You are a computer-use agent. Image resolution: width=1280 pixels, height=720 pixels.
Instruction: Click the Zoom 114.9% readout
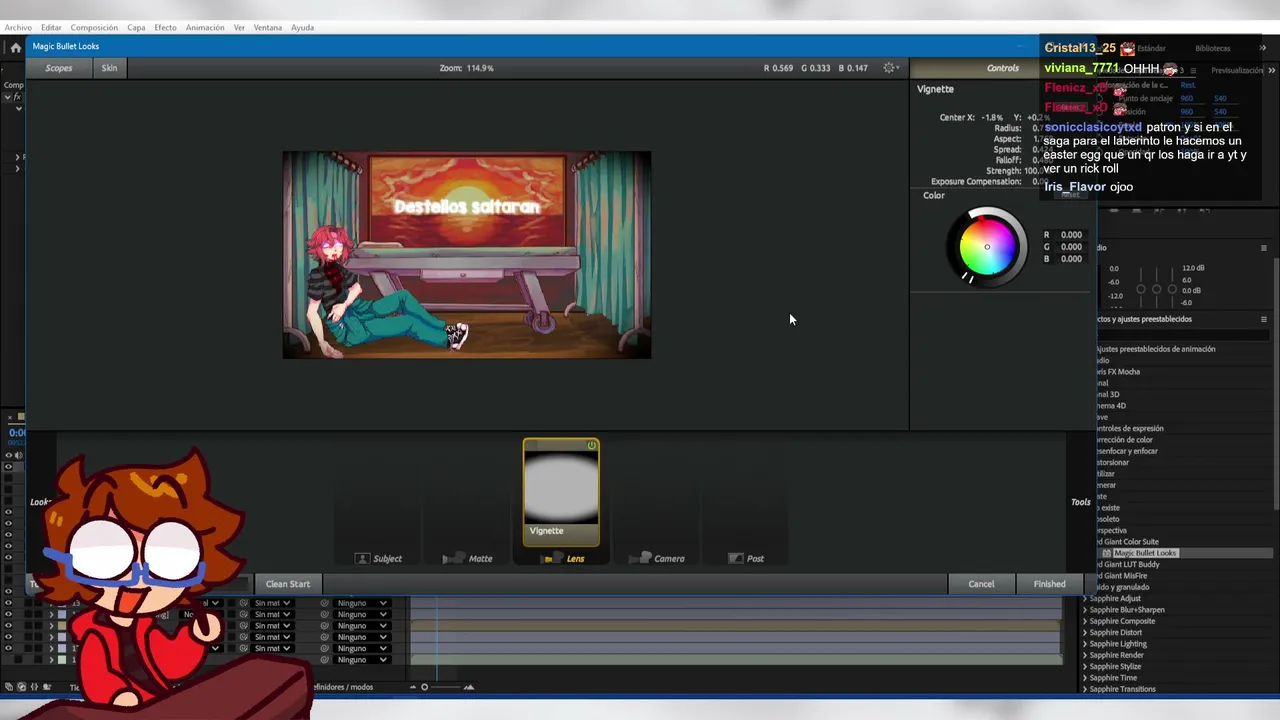coord(466,68)
